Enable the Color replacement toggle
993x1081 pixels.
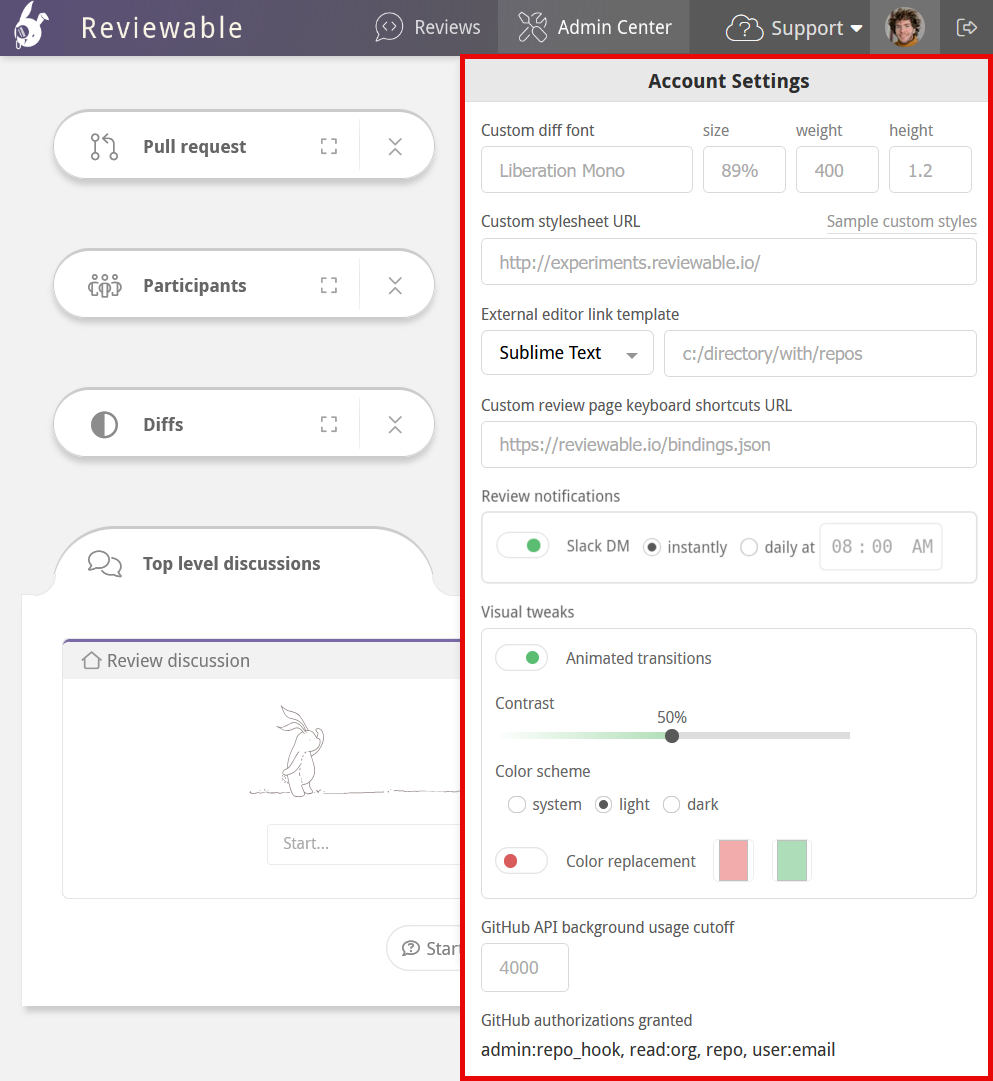pyautogui.click(x=521, y=860)
